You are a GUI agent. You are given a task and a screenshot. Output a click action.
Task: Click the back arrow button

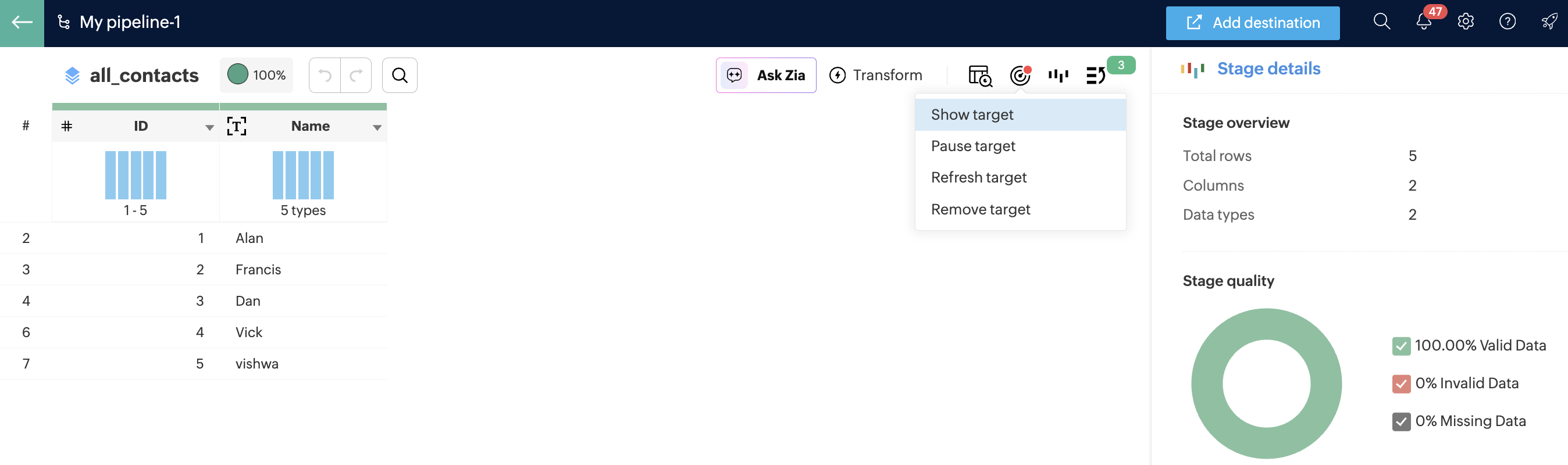22,23
